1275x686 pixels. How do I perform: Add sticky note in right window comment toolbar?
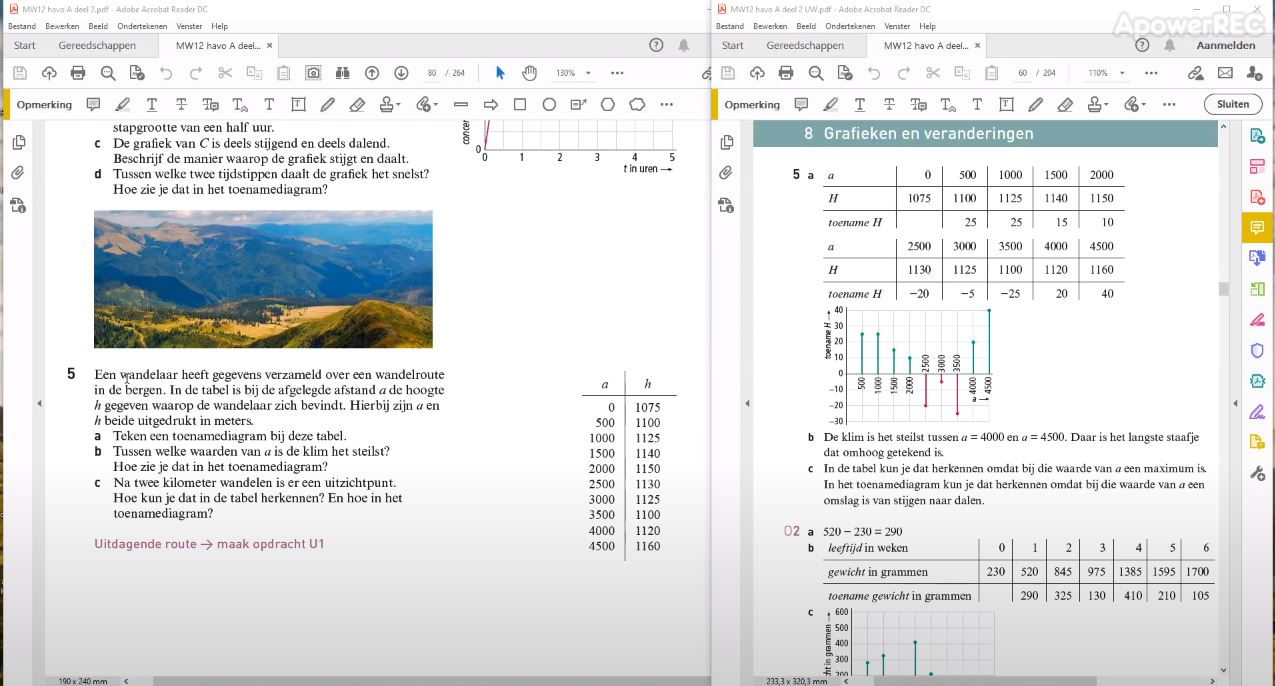(x=801, y=104)
